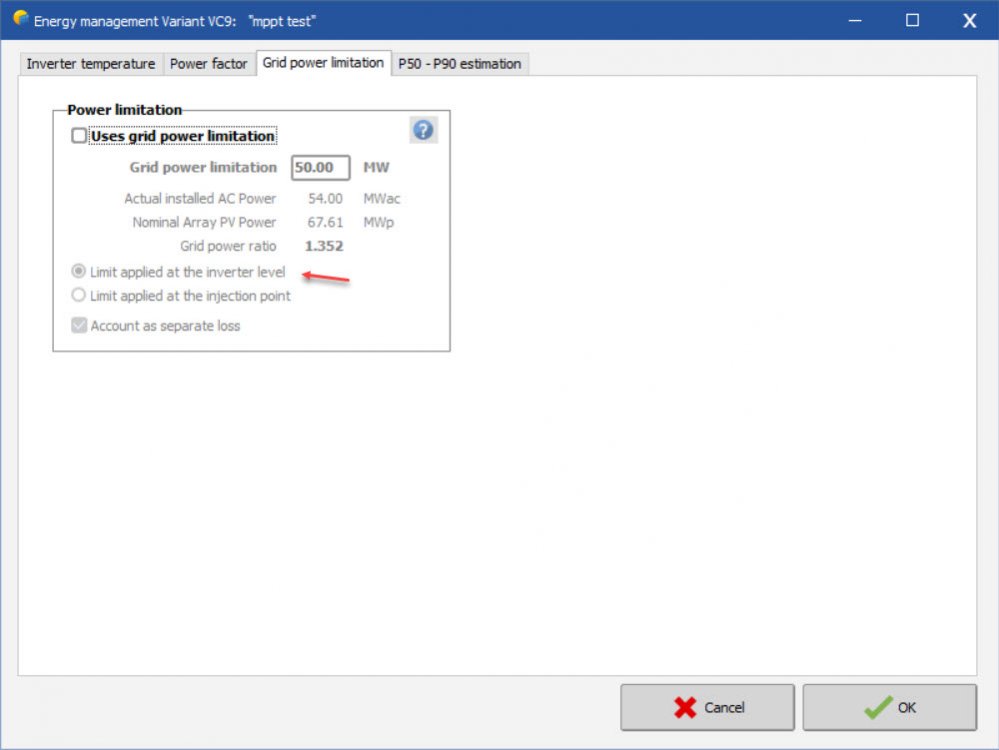Enable the Uses grid power limitation checkbox
This screenshot has height=750, width=999.
[x=79, y=136]
